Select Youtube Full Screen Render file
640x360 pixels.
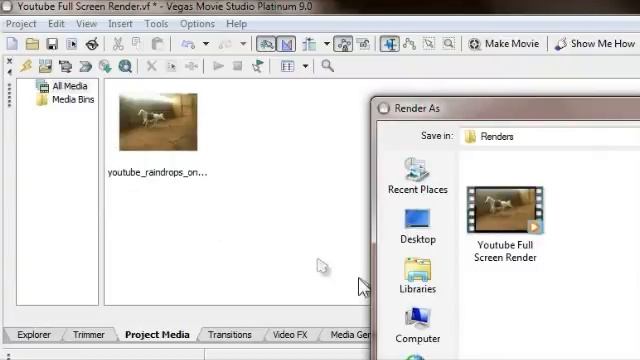click(x=505, y=224)
